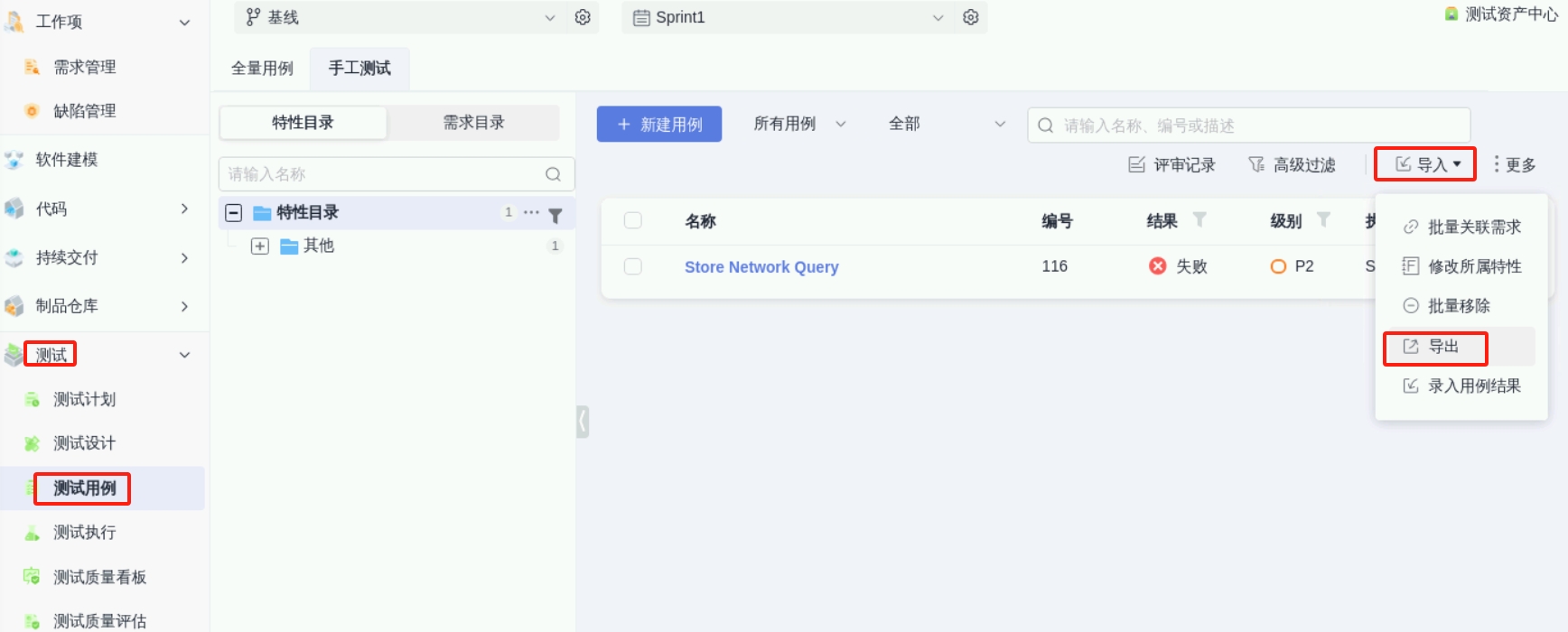Open the Store Network Query test case
The height and width of the screenshot is (632, 1568).
(x=761, y=266)
